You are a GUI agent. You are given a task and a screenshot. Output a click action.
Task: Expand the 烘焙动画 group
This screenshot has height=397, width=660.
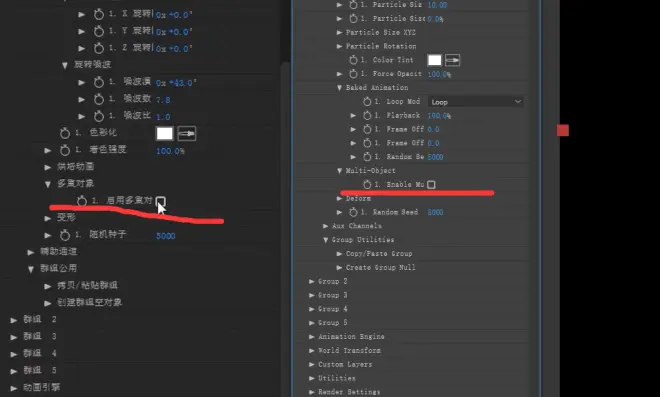click(48, 167)
